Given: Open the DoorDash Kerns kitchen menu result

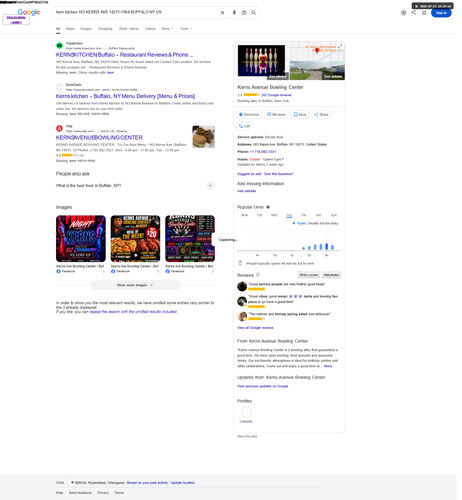Looking at the screenshot, I should click(x=125, y=96).
